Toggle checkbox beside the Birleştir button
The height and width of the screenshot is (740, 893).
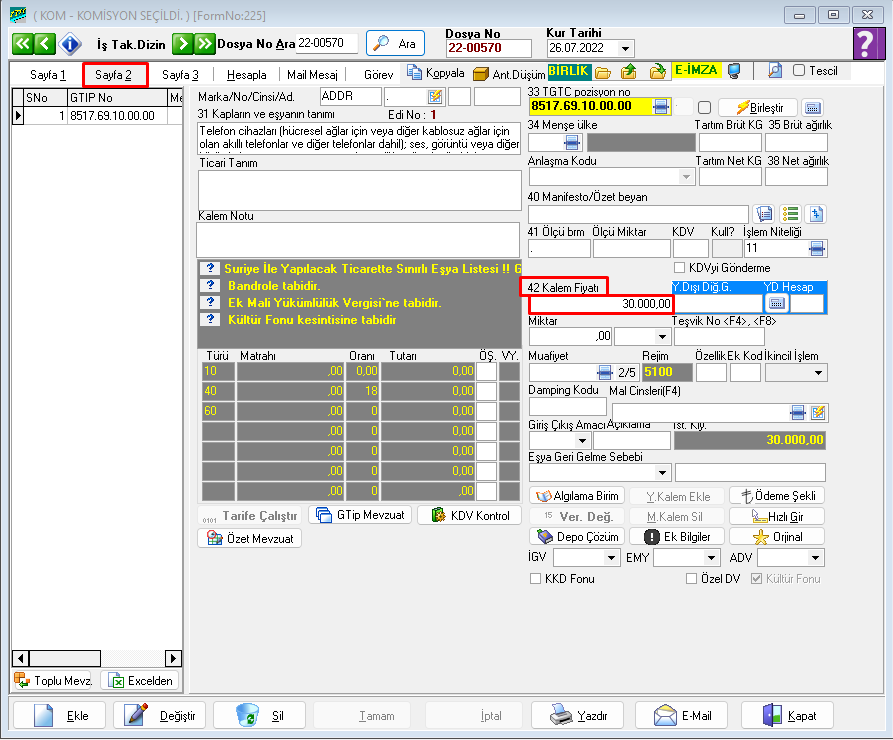coord(704,107)
